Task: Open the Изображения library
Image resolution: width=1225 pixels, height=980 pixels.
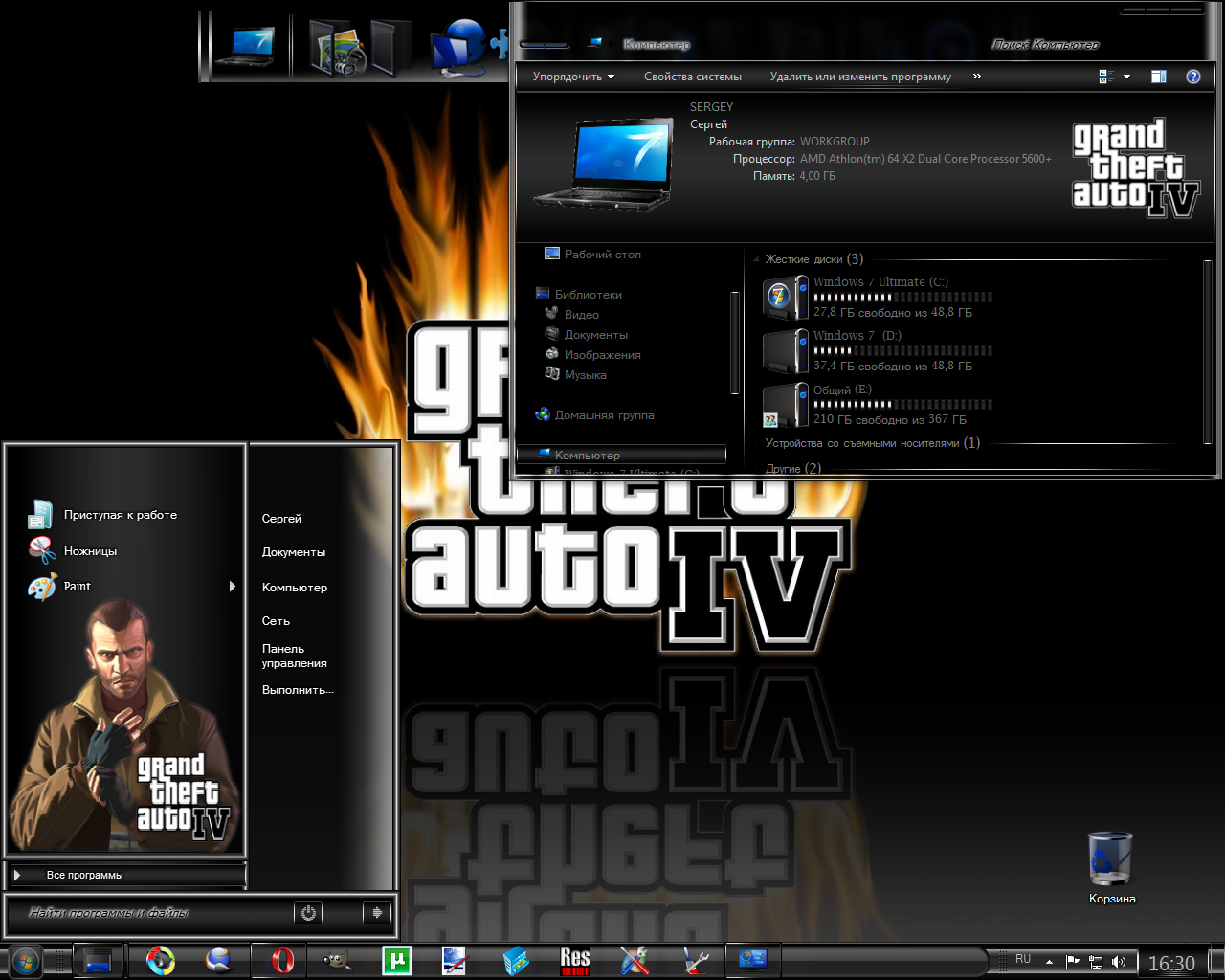Action: coord(592,355)
